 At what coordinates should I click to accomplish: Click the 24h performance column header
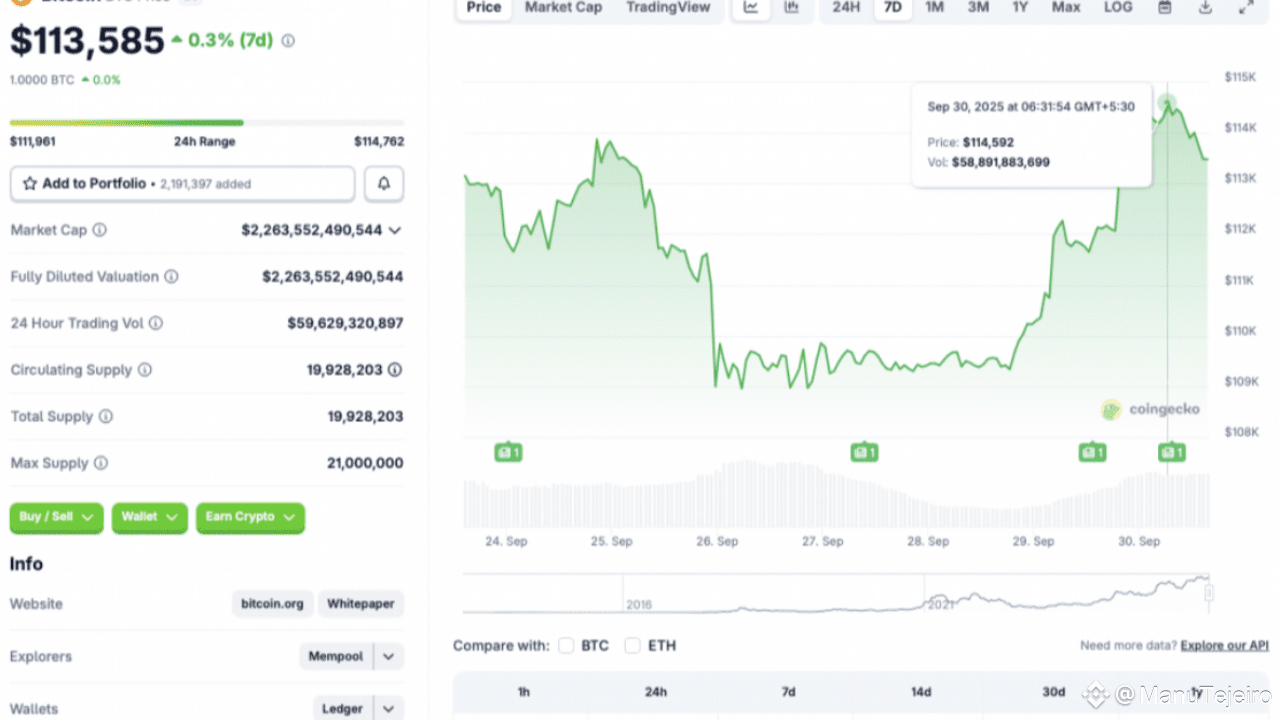[x=656, y=692]
